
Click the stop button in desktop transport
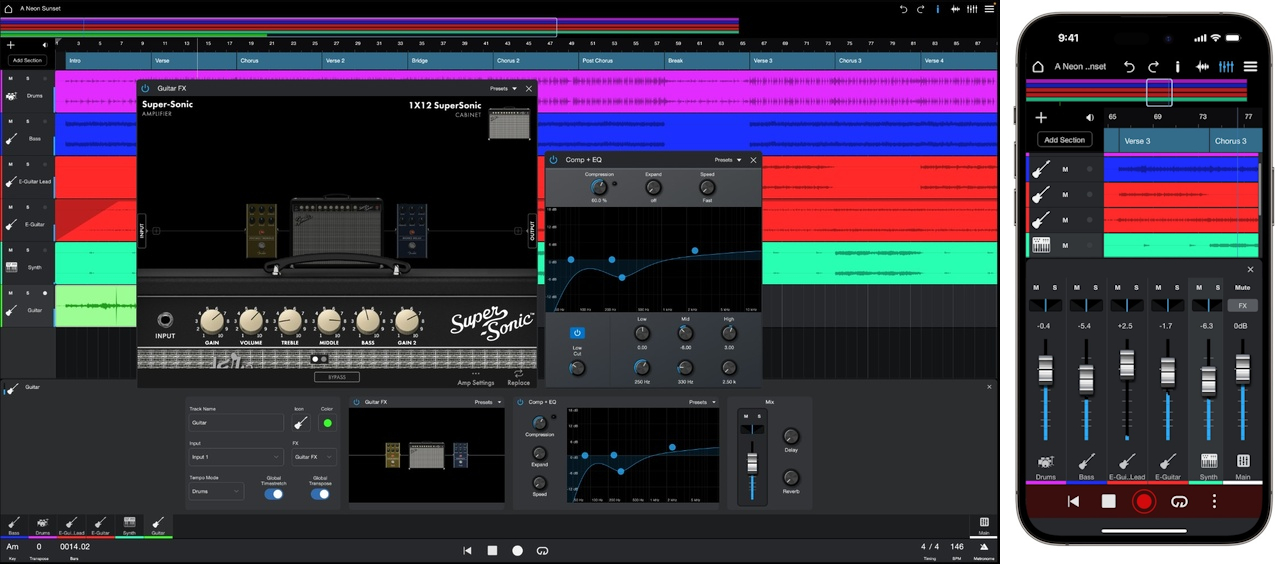point(492,550)
